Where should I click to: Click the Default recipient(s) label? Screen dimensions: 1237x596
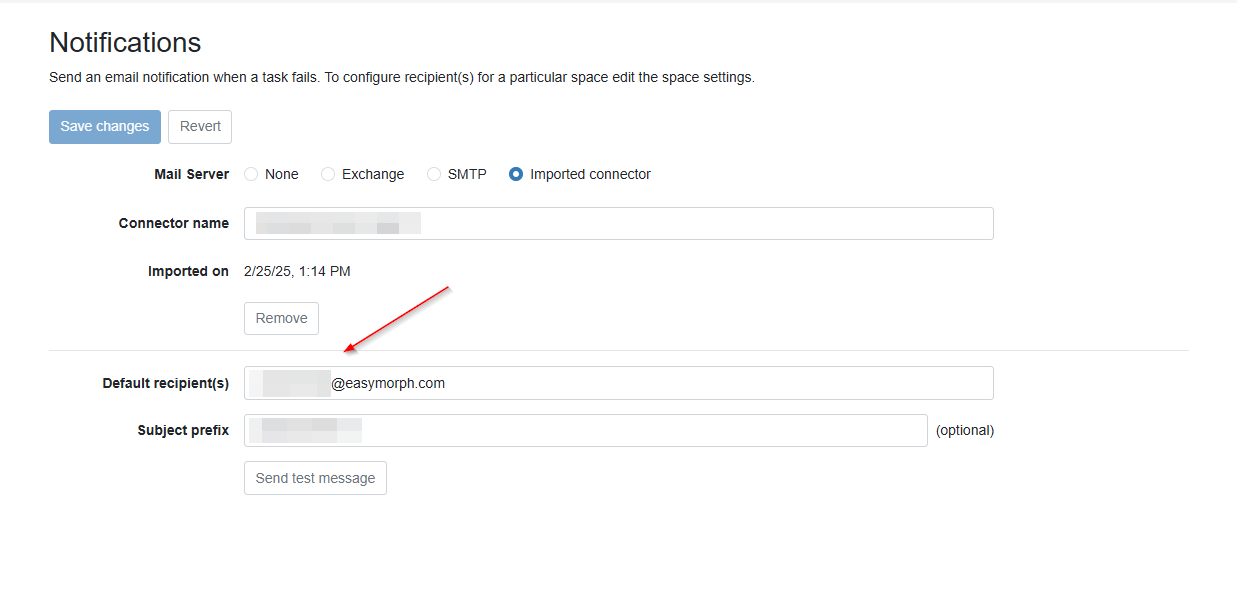165,383
